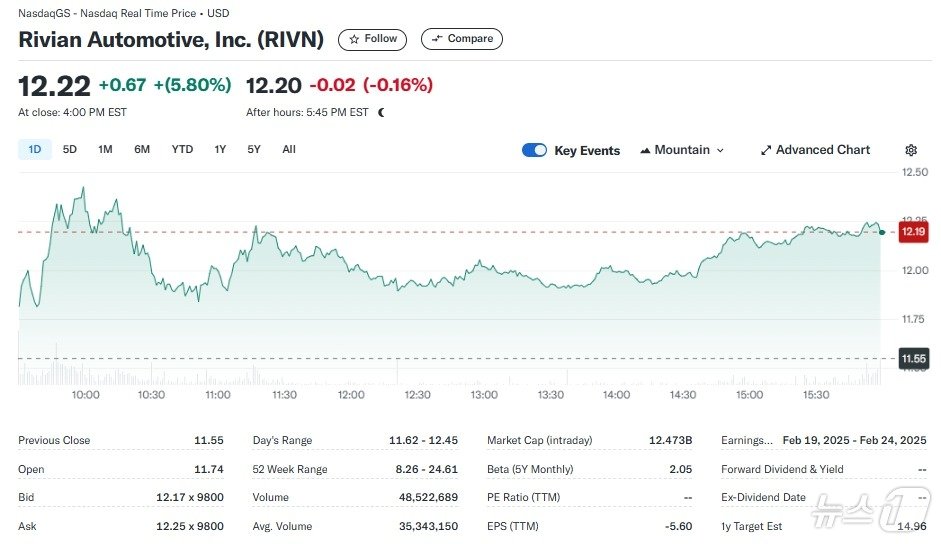Switch to the 5D range tab
The width and height of the screenshot is (941, 544).
[70, 150]
